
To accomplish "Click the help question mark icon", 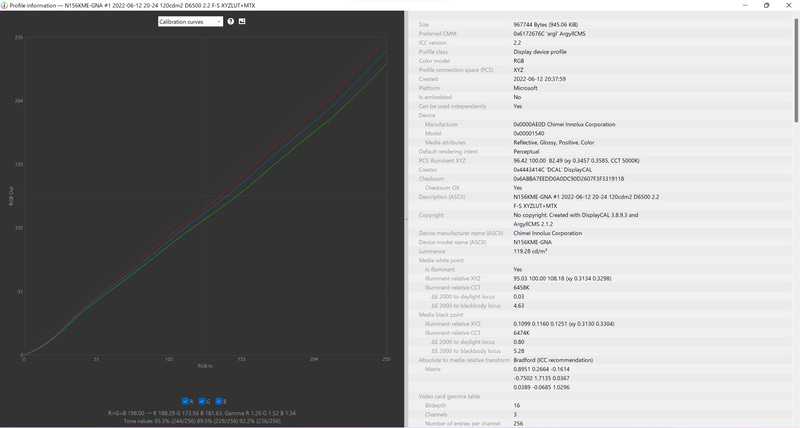I will coord(231,21).
